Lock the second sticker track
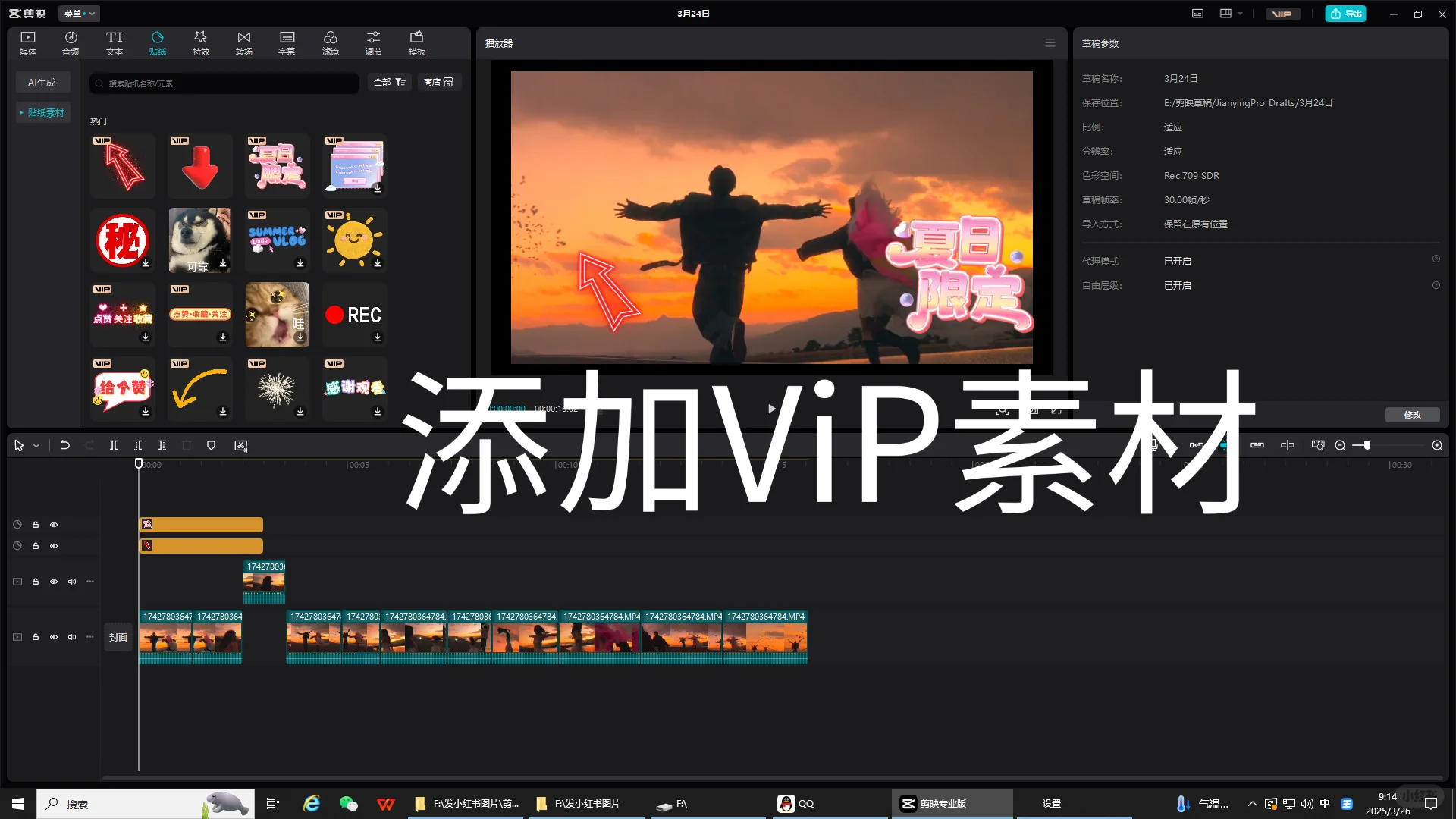The image size is (1456, 819). pos(36,546)
